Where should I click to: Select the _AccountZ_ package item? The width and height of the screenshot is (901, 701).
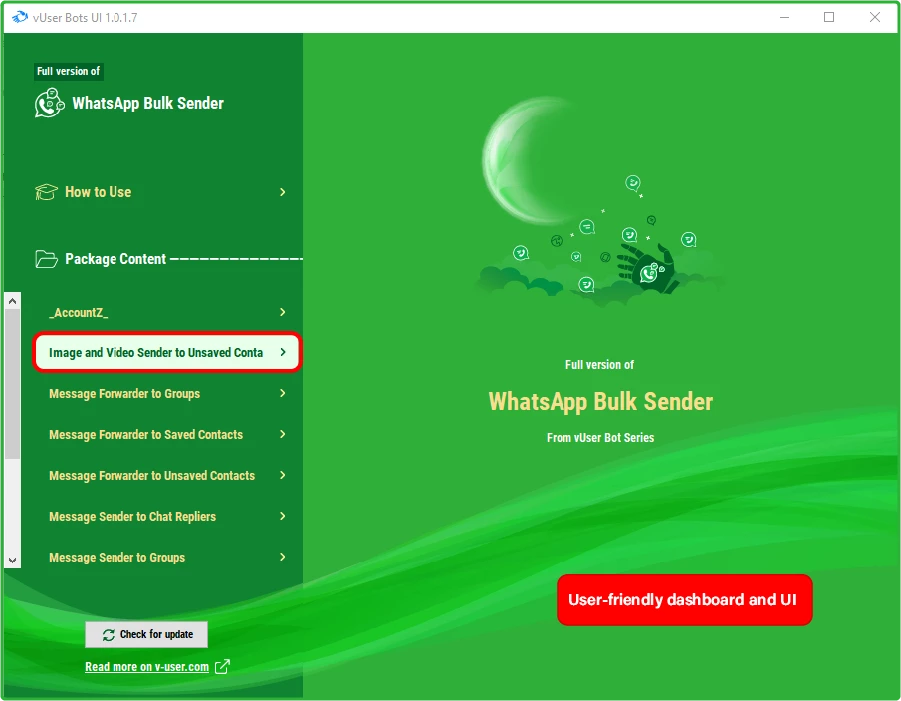click(x=167, y=312)
